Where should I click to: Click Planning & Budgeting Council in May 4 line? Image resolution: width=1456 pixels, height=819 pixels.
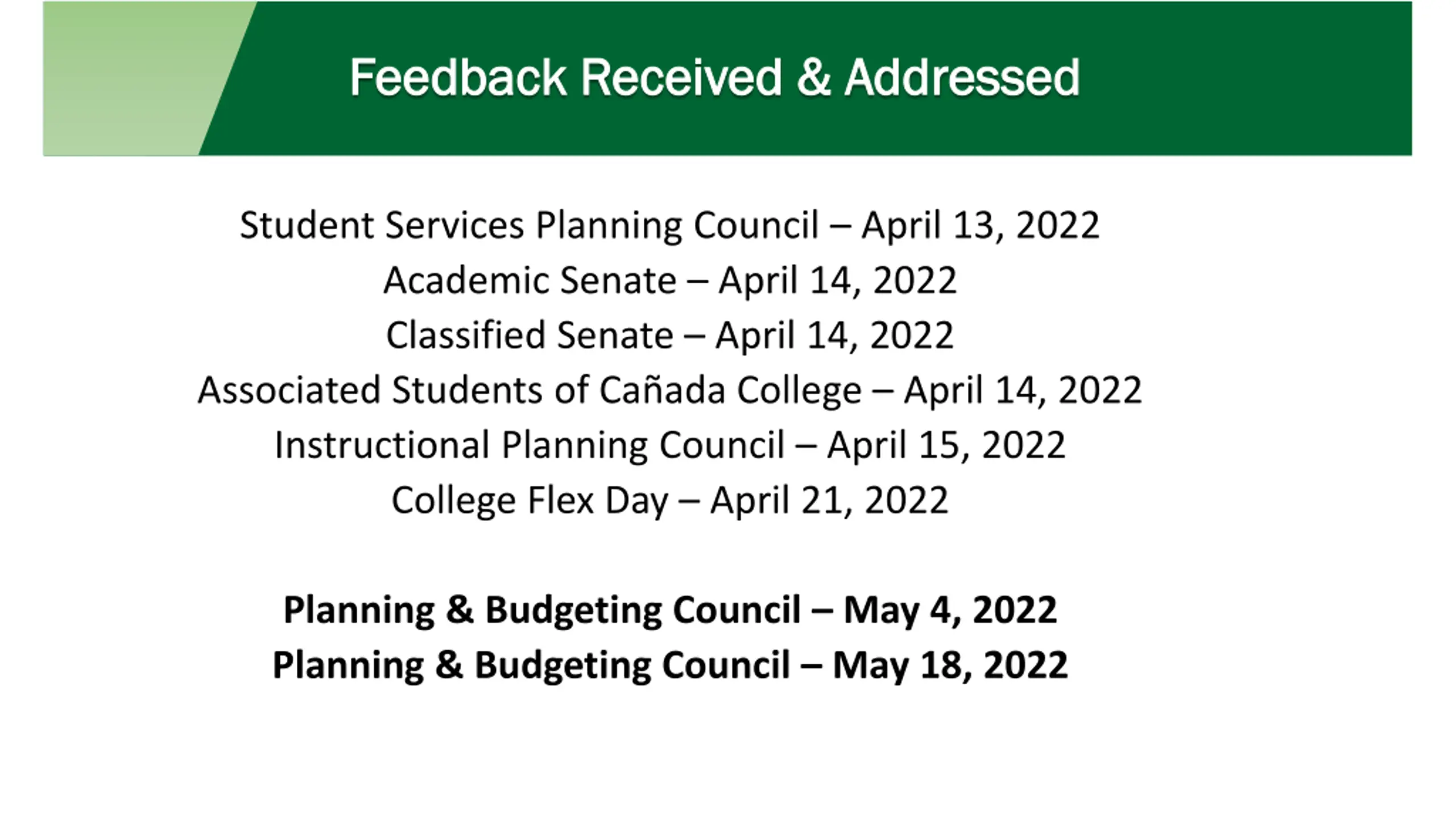542,610
